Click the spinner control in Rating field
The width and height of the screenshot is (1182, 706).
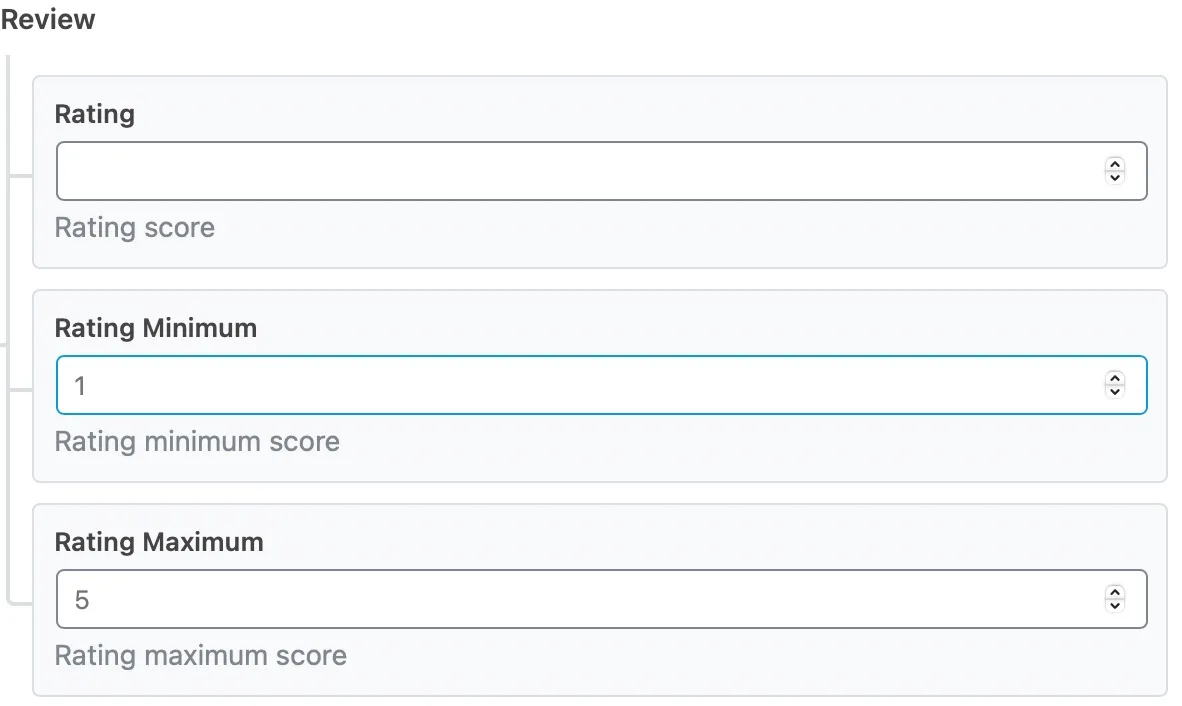[1114, 171]
